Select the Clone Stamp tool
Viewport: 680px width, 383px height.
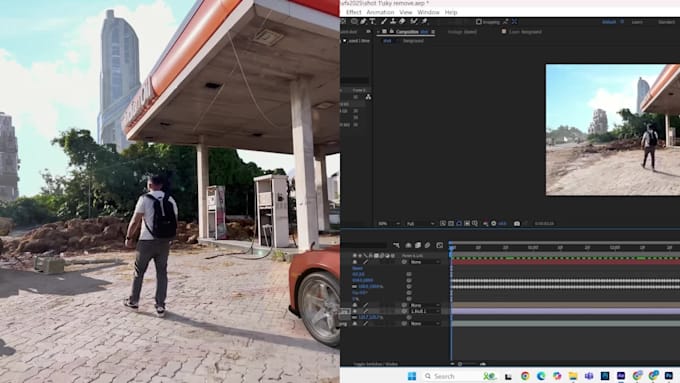pyautogui.click(x=393, y=21)
